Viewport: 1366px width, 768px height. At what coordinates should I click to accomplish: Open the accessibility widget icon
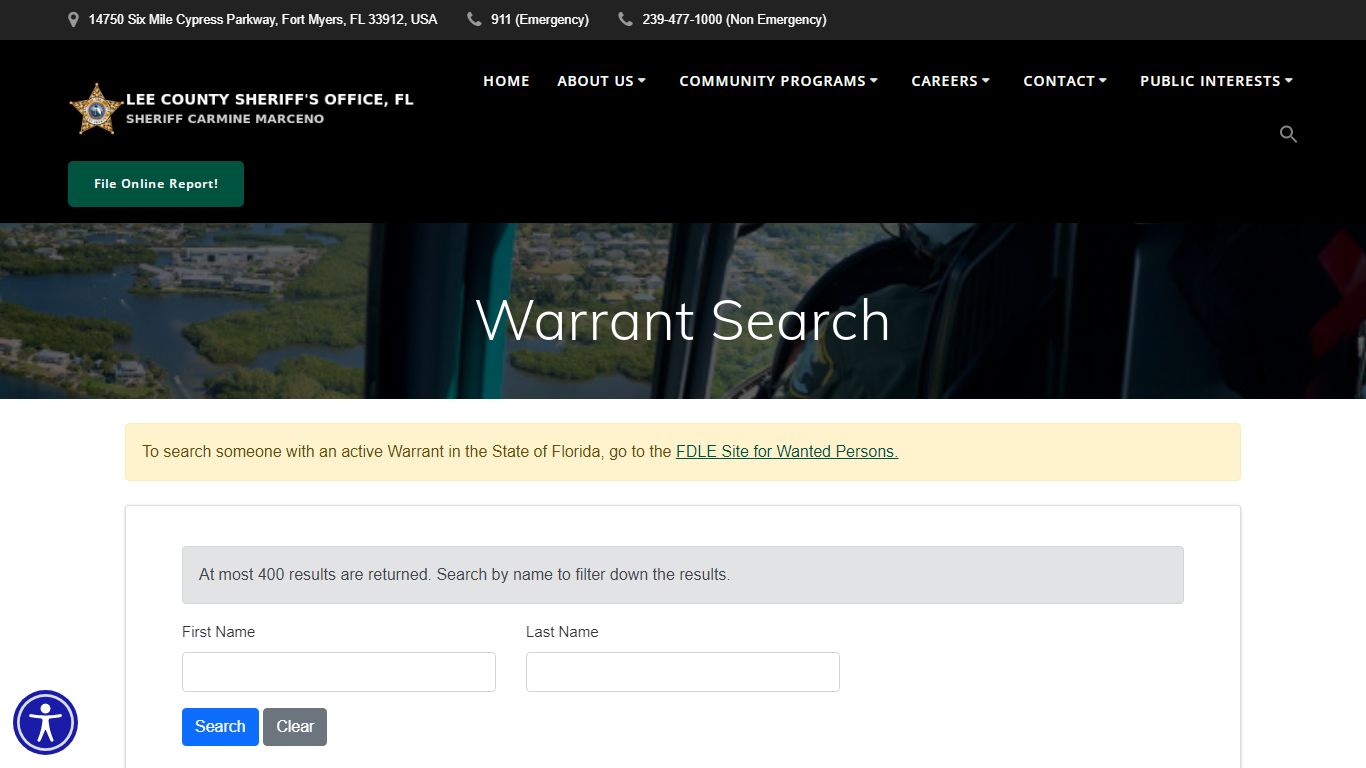[45, 722]
